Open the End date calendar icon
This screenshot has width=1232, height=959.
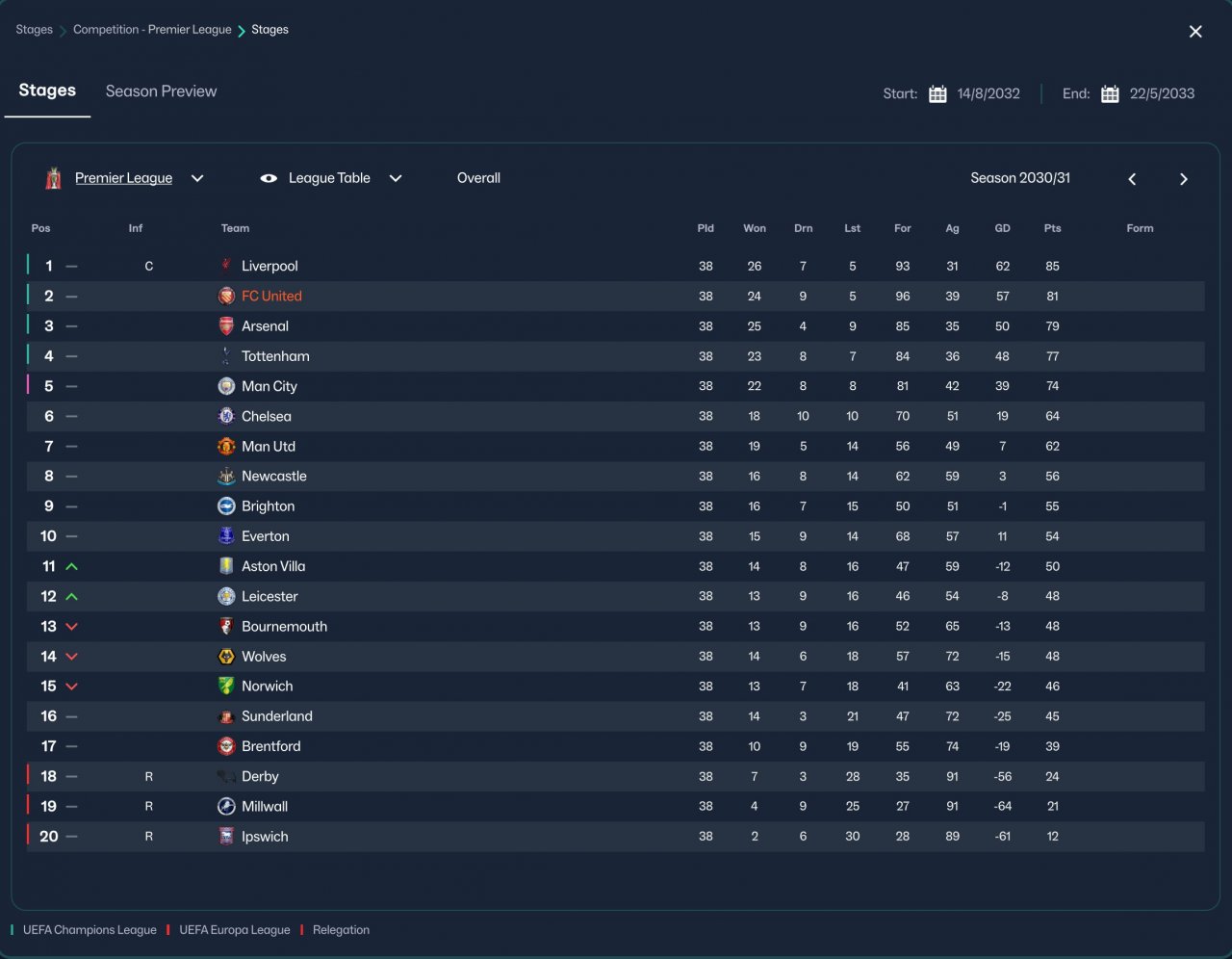[1110, 94]
